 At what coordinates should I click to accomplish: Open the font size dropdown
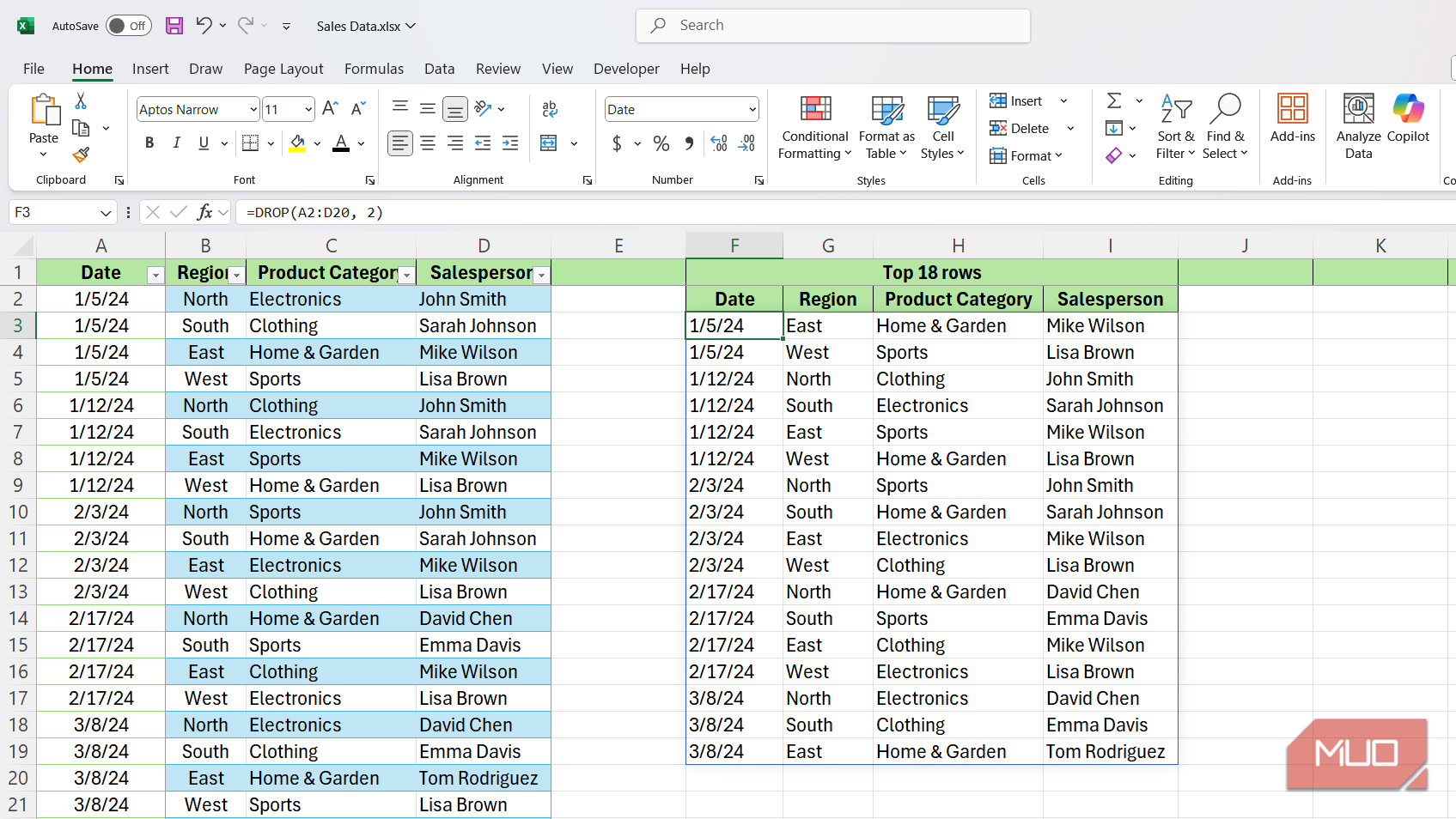308,110
